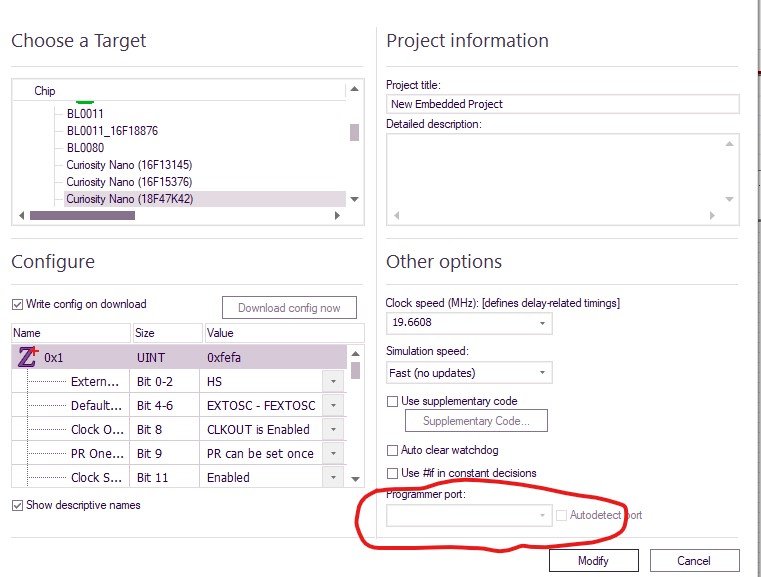Click config table scroll down arrow
This screenshot has height=577, width=761.
(355, 479)
